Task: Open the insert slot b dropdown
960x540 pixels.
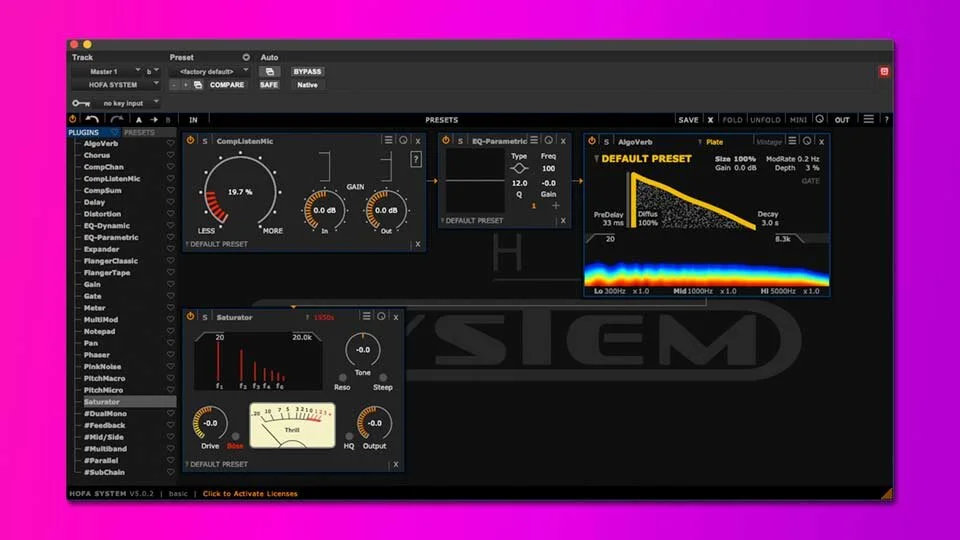Action: coord(152,72)
